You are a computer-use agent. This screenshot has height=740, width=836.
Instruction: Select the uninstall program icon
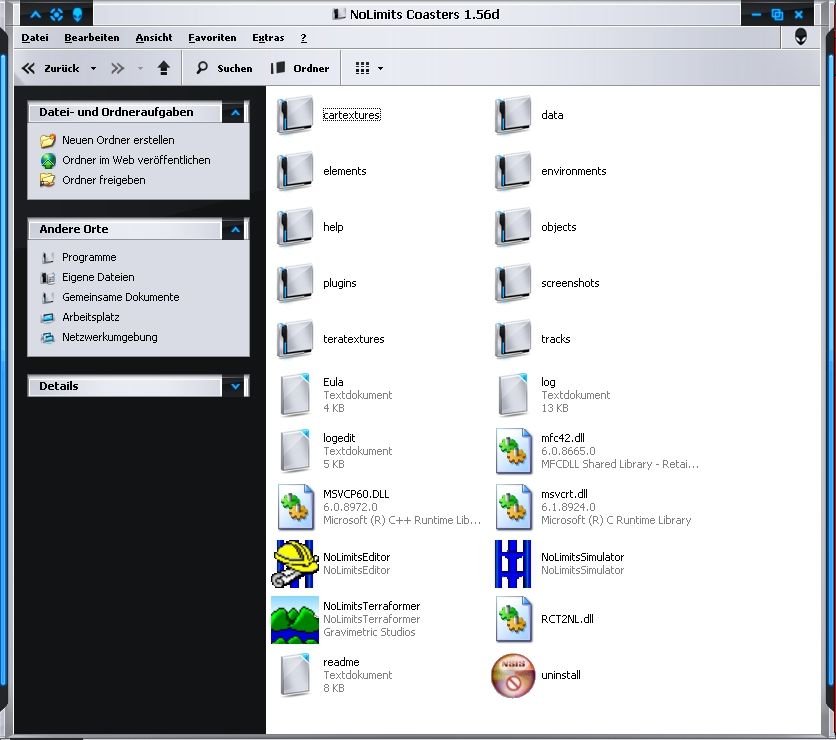[x=513, y=675]
